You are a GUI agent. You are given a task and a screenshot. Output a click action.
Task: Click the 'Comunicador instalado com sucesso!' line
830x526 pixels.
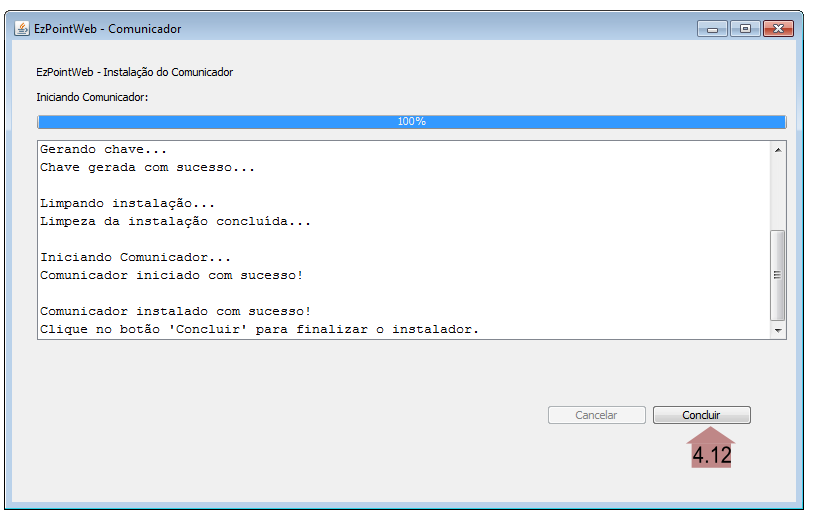[175, 311]
